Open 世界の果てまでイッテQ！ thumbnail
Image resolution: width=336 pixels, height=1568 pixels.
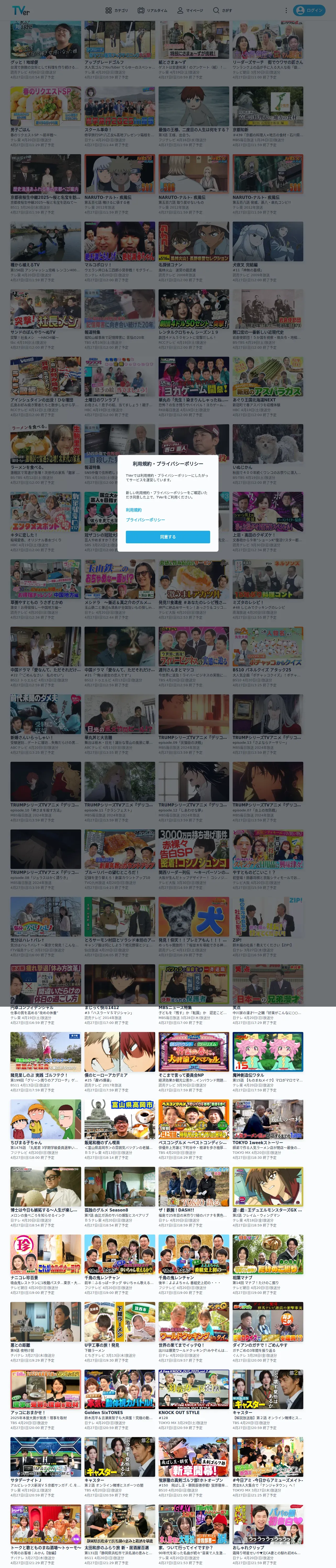(194, 1322)
